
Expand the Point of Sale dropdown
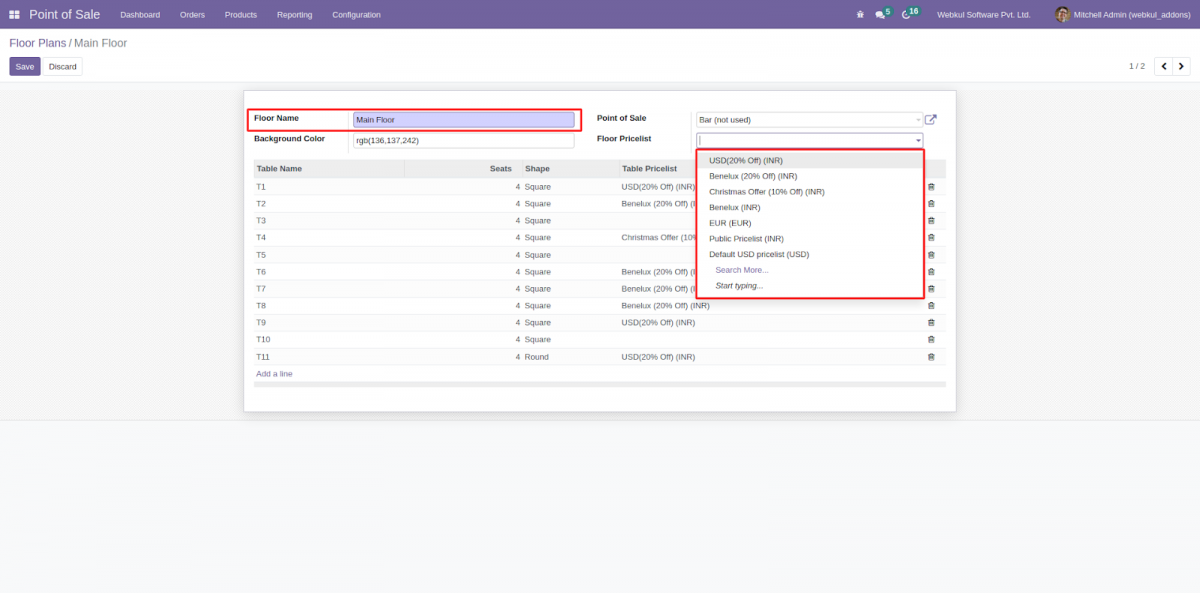[918, 118]
